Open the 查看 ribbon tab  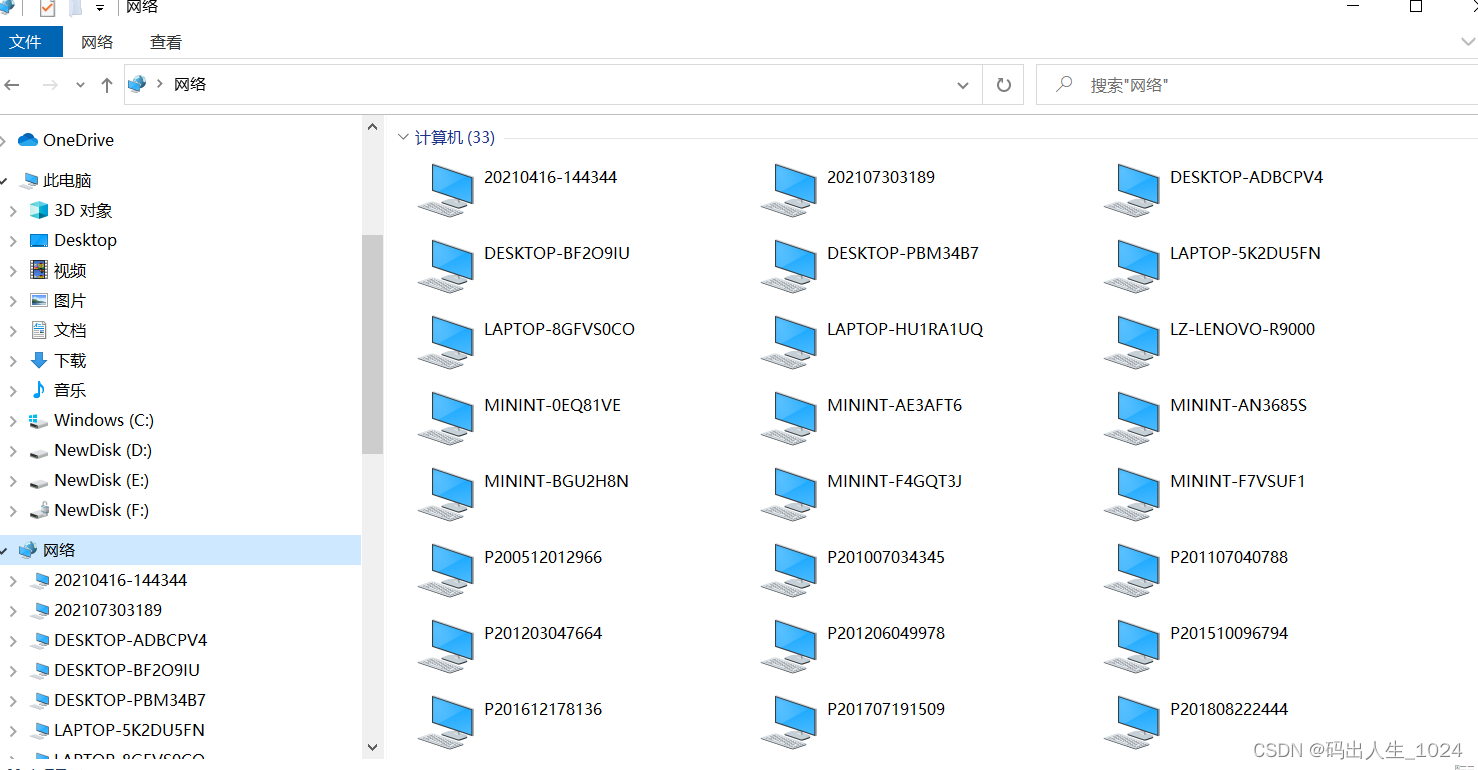tap(166, 42)
